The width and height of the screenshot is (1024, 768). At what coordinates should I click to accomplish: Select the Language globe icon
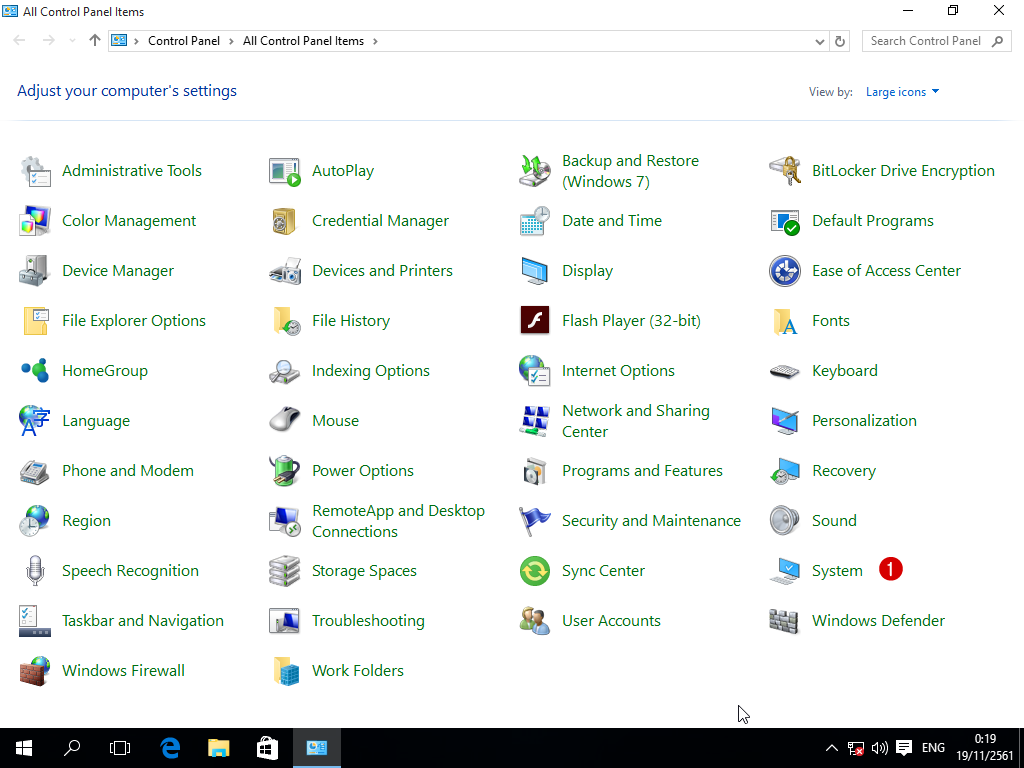click(x=35, y=421)
